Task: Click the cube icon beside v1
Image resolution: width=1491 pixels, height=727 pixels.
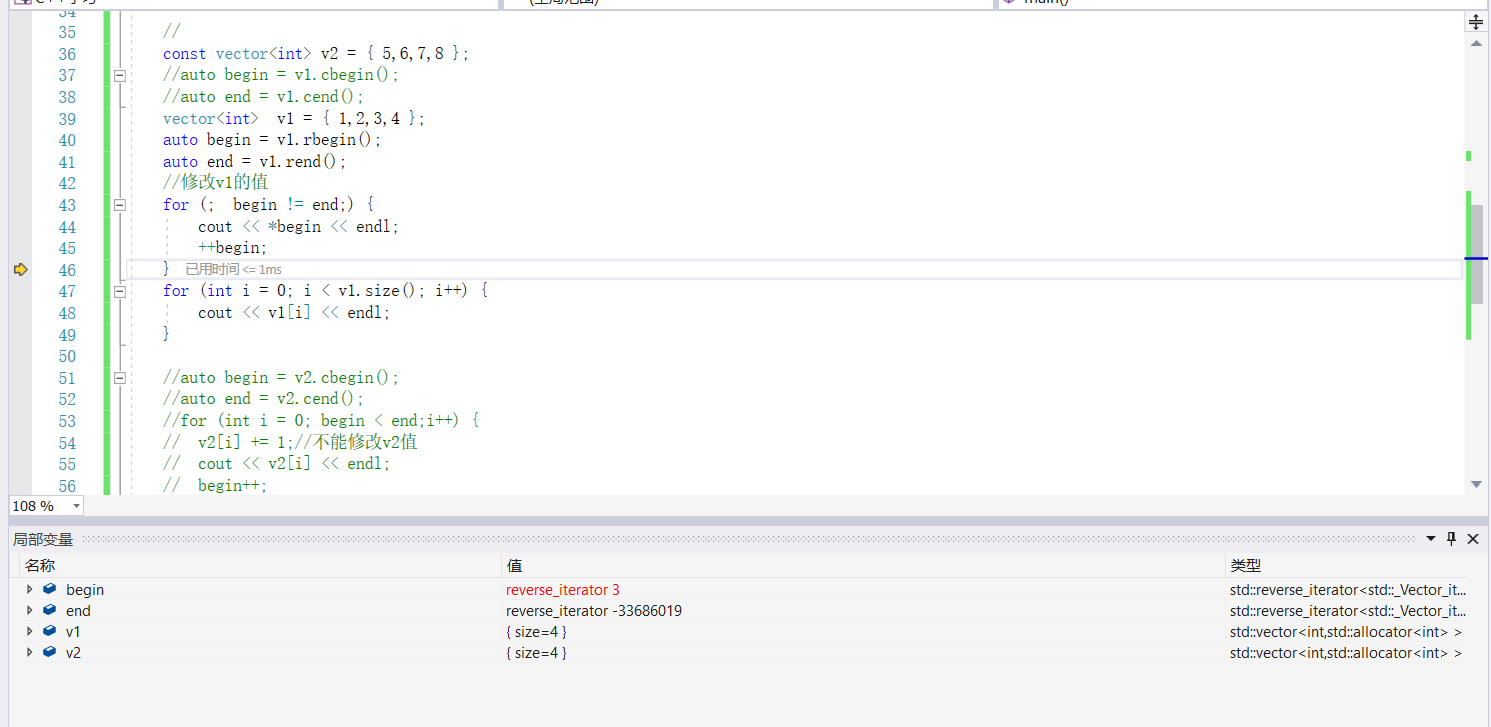Action: click(50, 631)
